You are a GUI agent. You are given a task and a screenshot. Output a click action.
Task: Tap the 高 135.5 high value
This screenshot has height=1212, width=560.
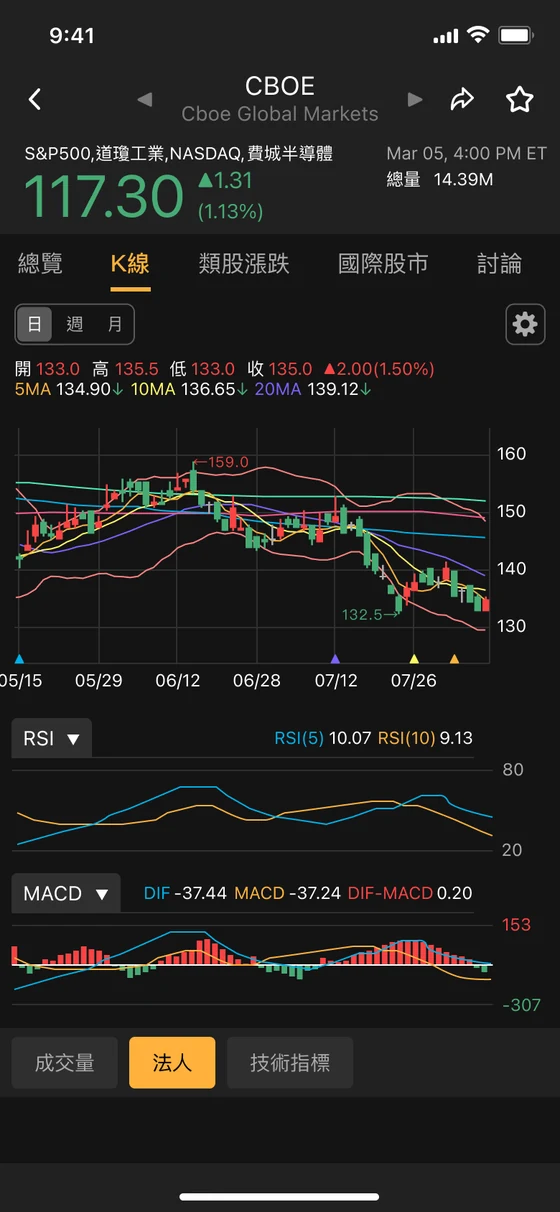point(126,369)
